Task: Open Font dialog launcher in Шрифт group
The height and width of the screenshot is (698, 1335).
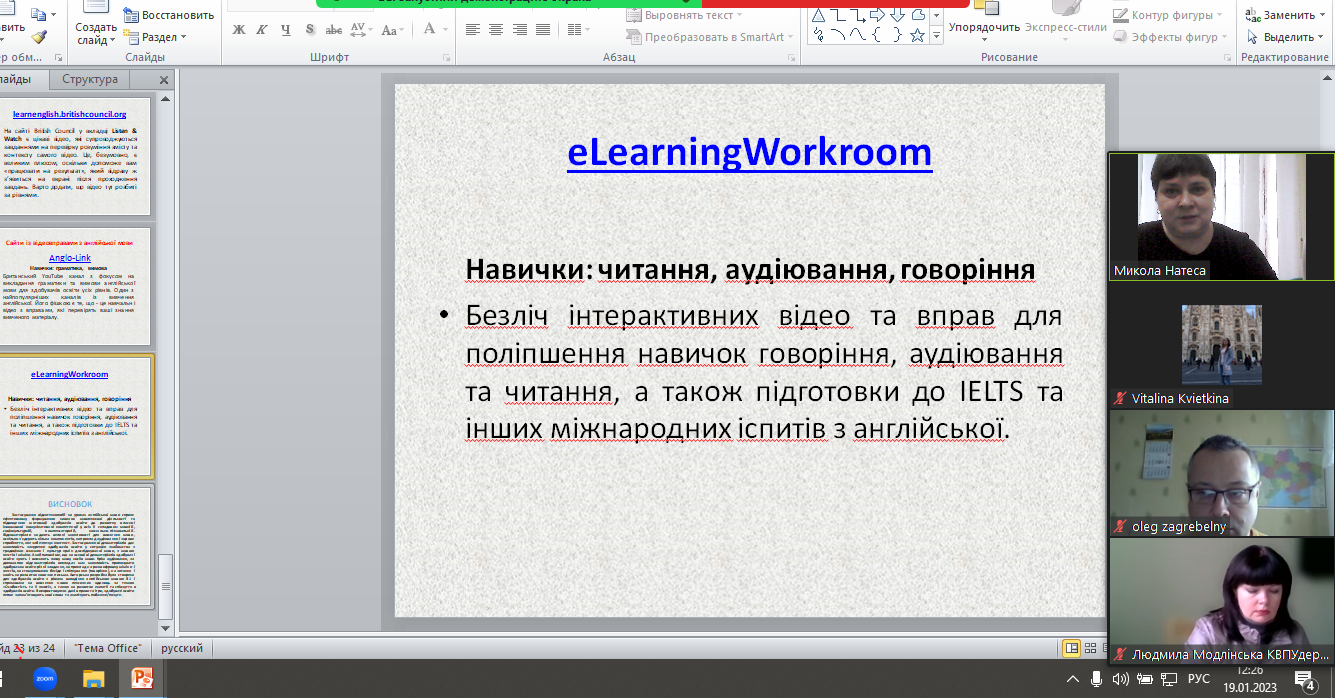Action: point(447,58)
